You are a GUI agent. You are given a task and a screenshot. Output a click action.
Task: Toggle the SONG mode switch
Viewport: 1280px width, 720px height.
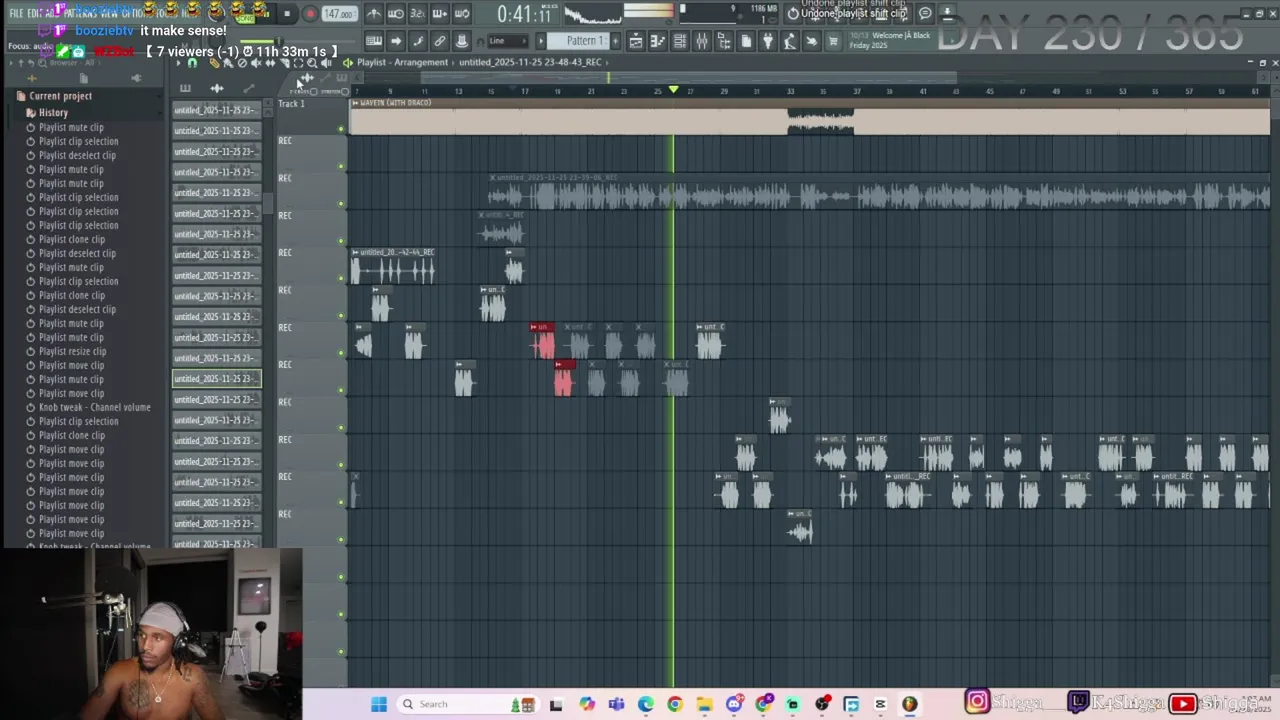[x=245, y=19]
